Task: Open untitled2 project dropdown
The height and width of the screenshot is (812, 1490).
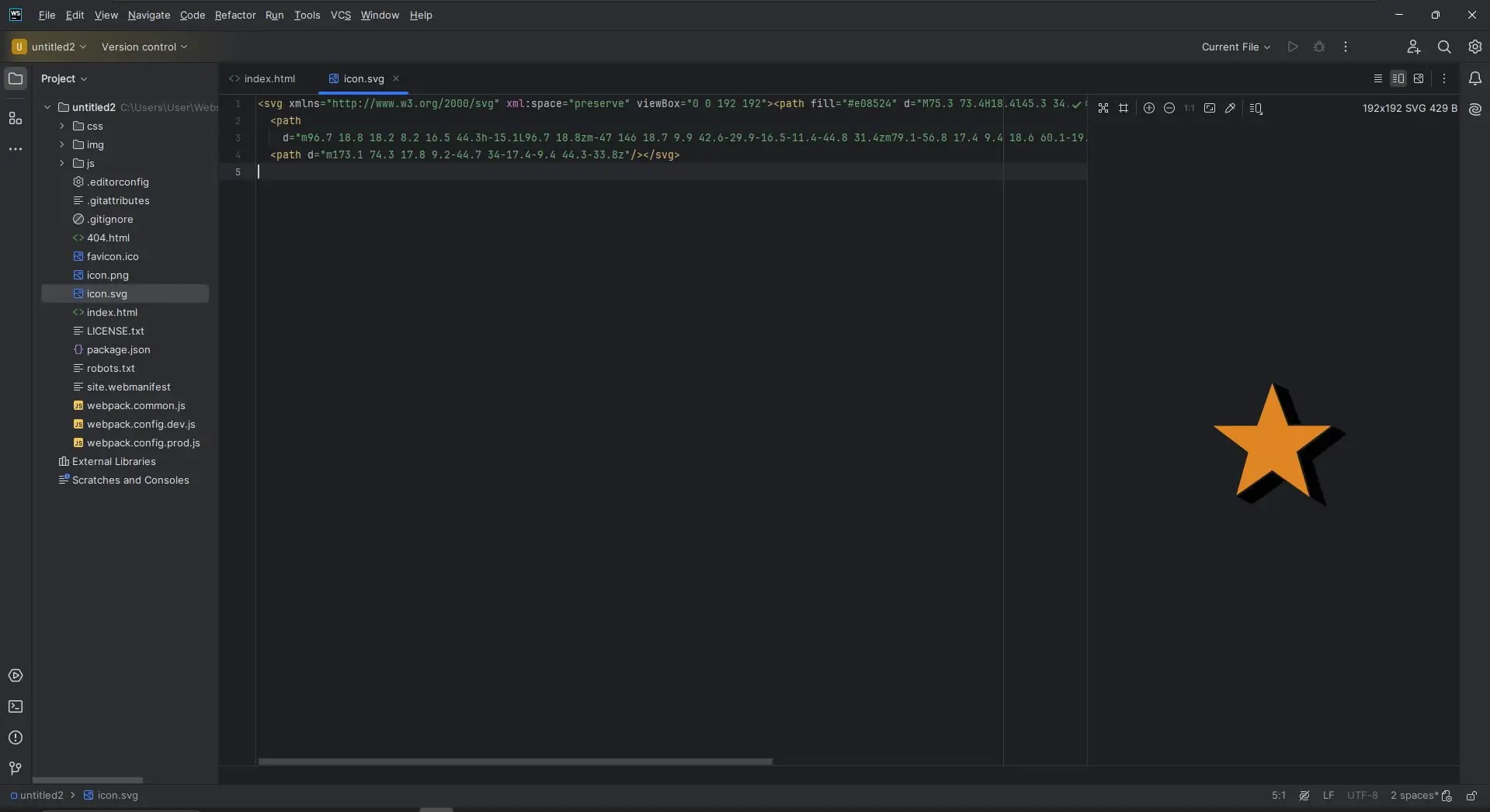Action: tap(50, 47)
